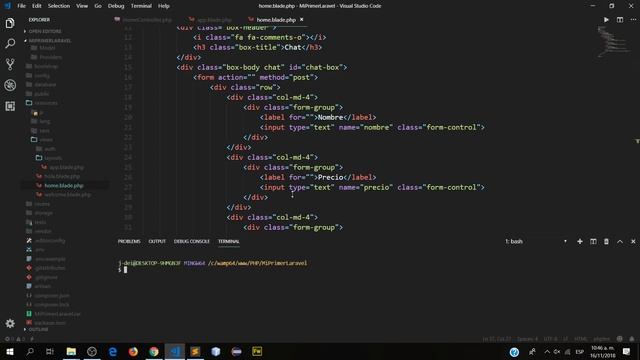The height and width of the screenshot is (360, 640).
Task: Maximize the panel with the up chevron
Action: [620, 241]
